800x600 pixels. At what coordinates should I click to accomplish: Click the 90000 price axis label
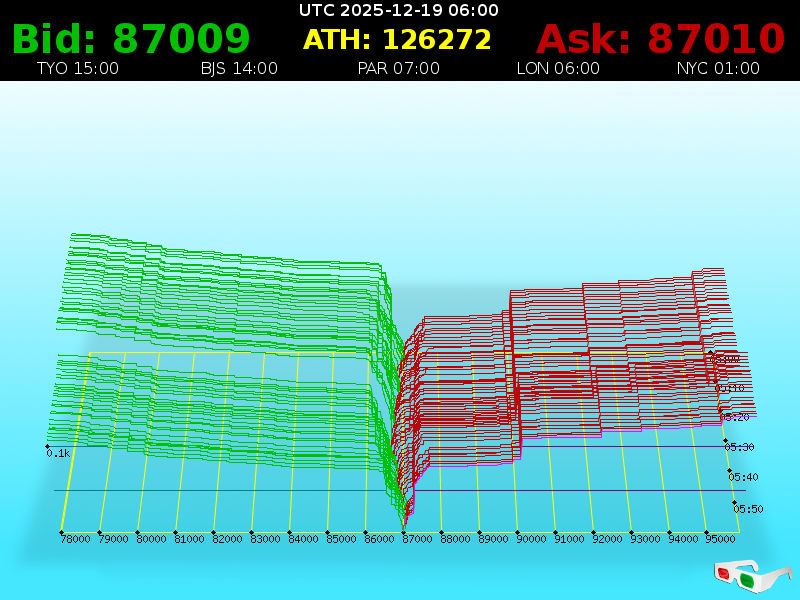[531, 539]
